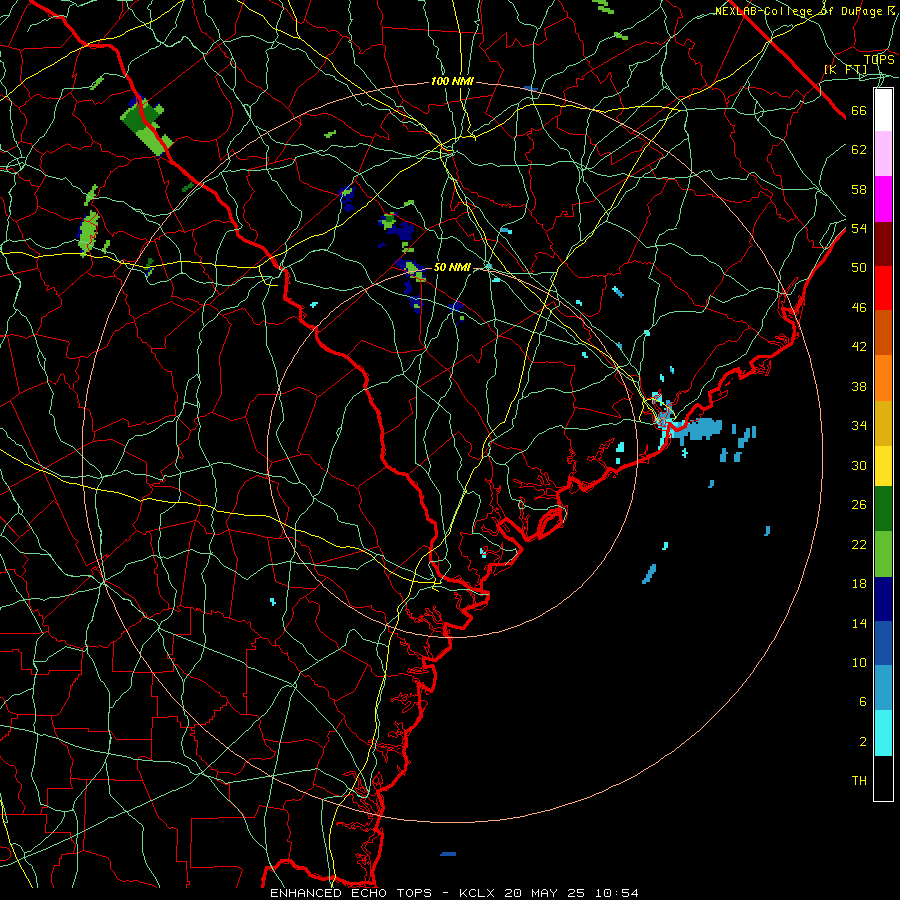The image size is (900, 900).
Task: Click the cyan legend swatch
Action: pyautogui.click(x=883, y=733)
